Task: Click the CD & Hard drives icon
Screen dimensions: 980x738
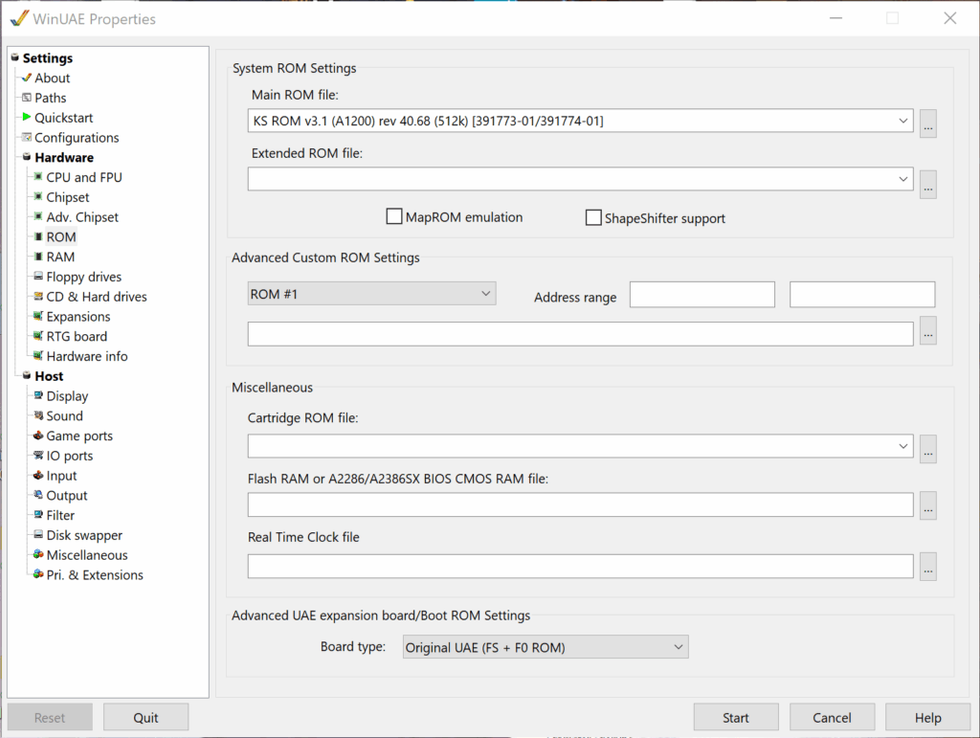Action: 38,296
